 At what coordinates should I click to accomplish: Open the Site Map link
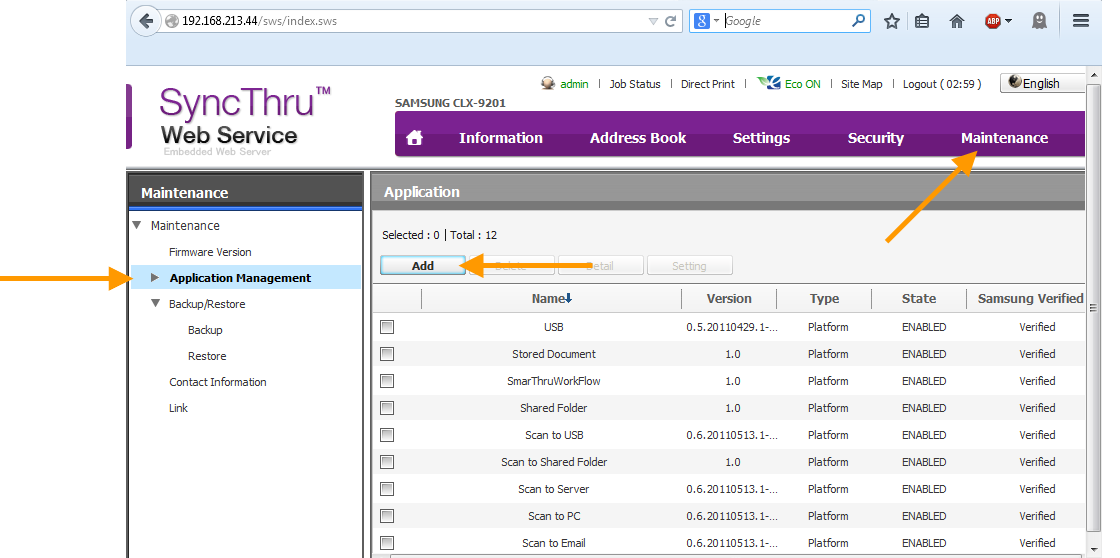click(x=861, y=84)
